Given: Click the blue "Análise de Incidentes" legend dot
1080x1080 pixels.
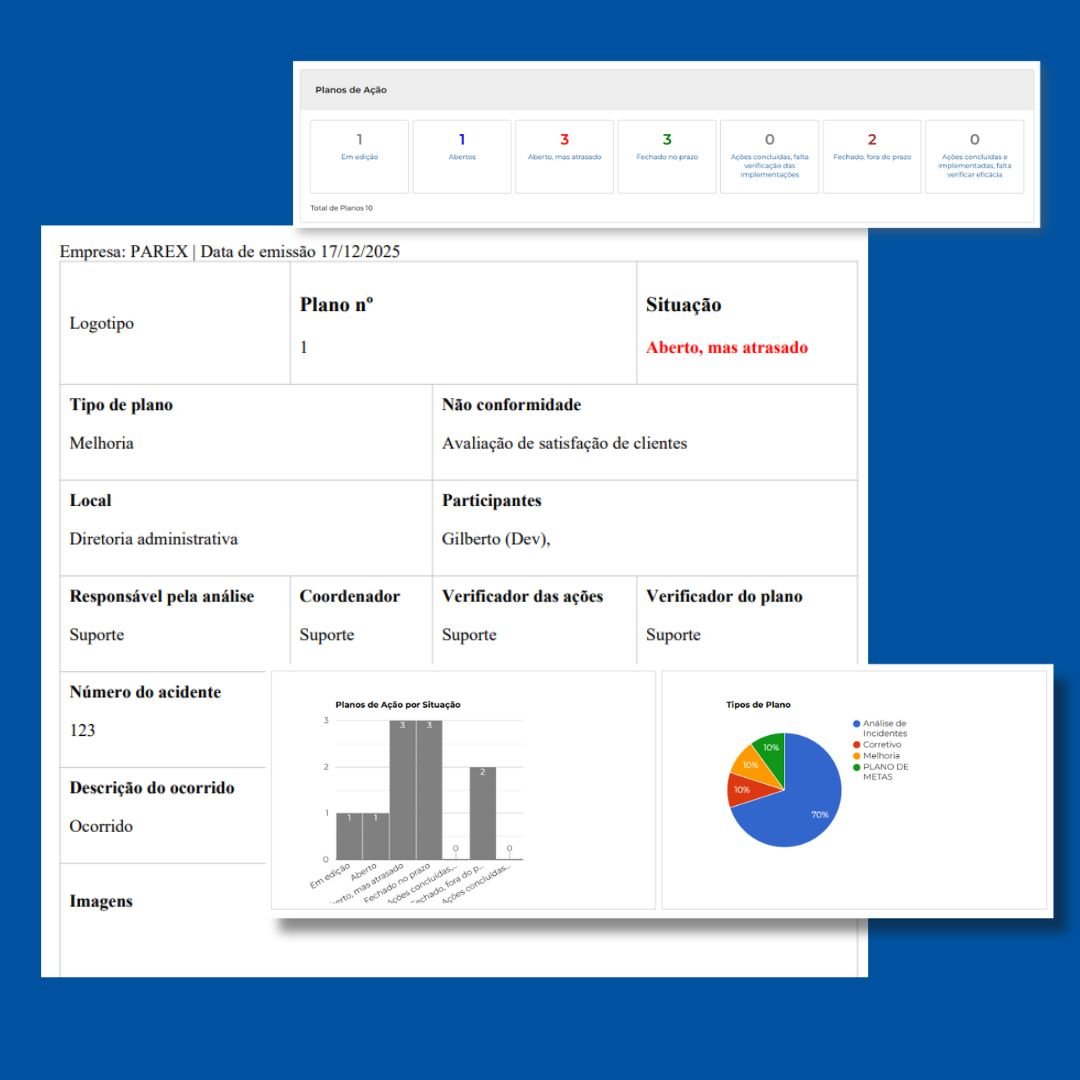Looking at the screenshot, I should [856, 723].
